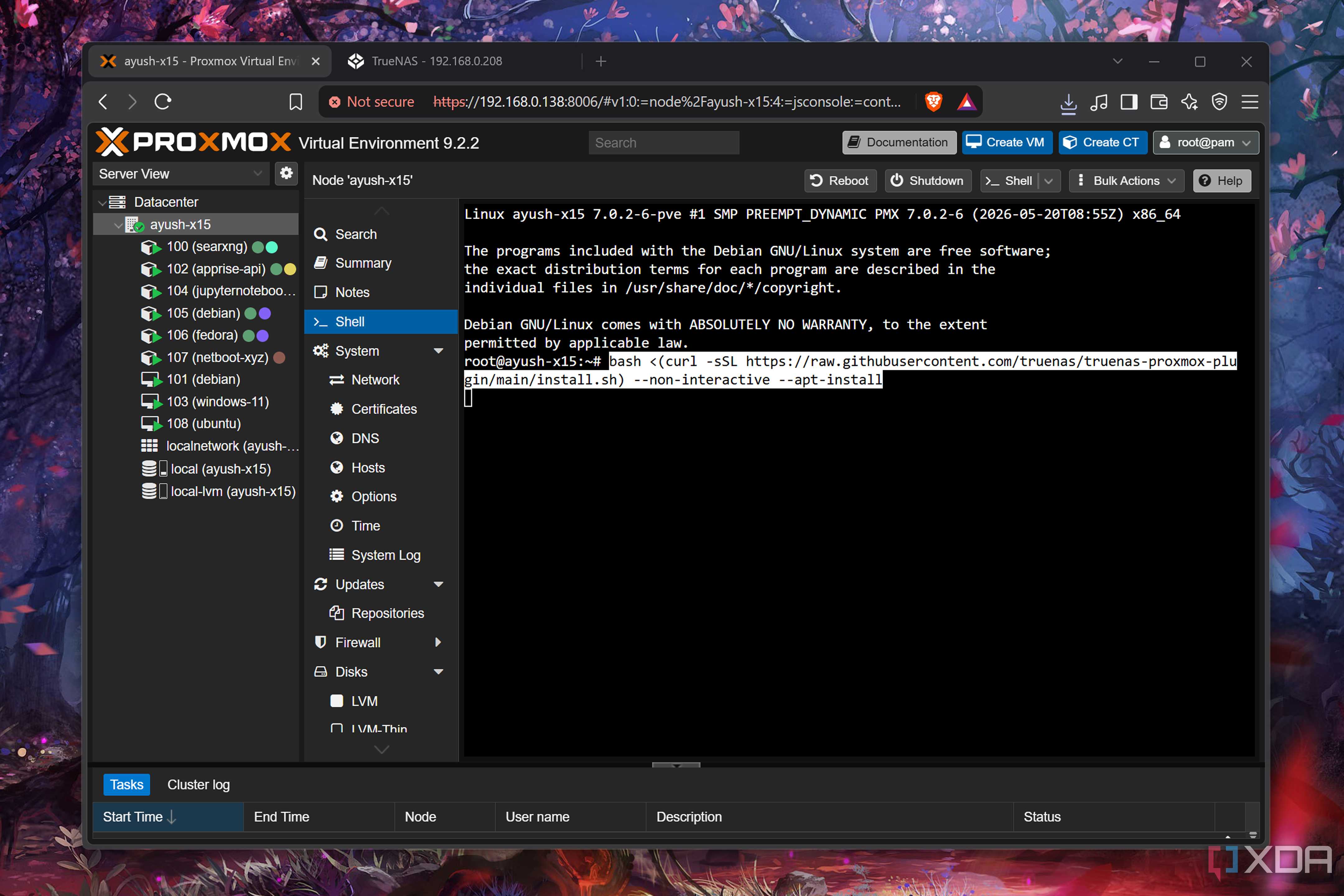
Task: Open the root@pam user menu
Action: pyautogui.click(x=1206, y=142)
